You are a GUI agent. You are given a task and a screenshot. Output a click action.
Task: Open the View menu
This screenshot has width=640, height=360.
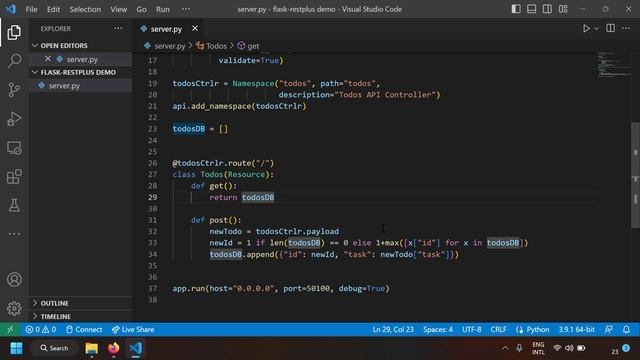118,9
